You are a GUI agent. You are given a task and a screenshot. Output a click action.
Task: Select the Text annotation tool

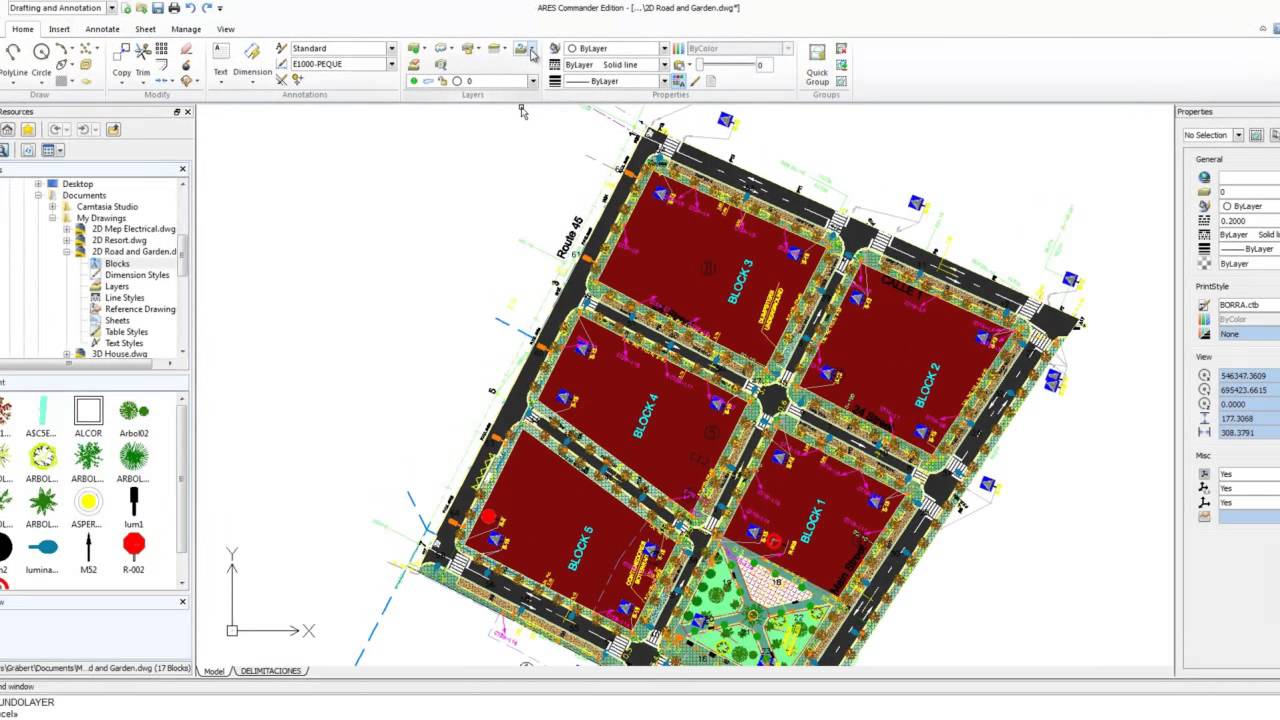click(220, 59)
